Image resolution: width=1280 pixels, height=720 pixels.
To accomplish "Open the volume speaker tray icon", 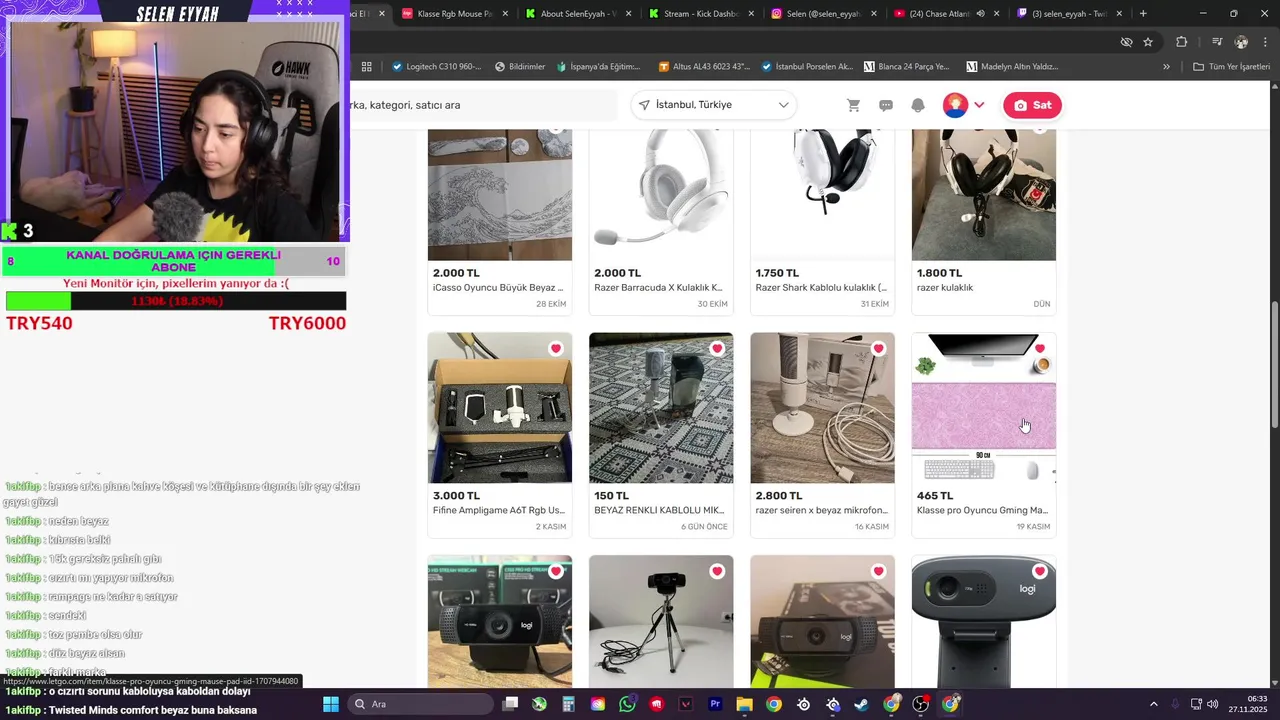I will point(1211,704).
